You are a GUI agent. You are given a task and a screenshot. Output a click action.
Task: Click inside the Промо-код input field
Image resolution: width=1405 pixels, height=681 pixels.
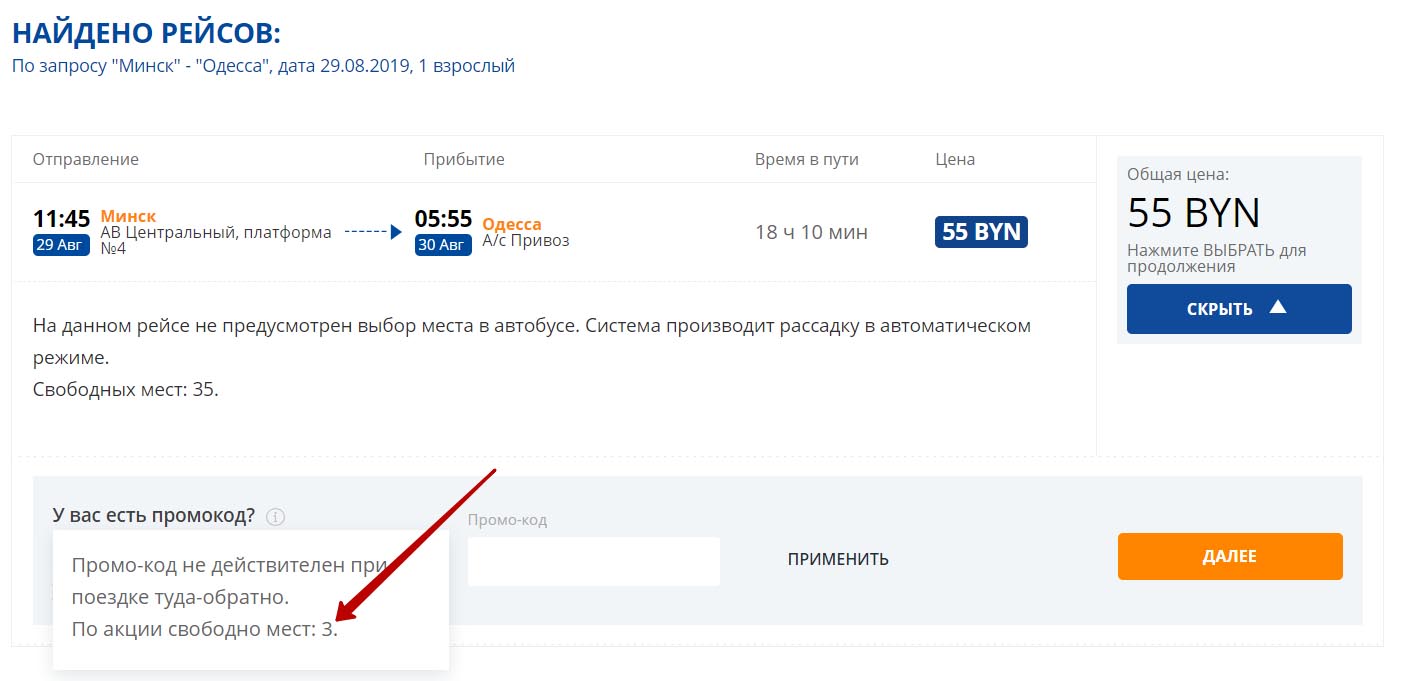coord(593,561)
